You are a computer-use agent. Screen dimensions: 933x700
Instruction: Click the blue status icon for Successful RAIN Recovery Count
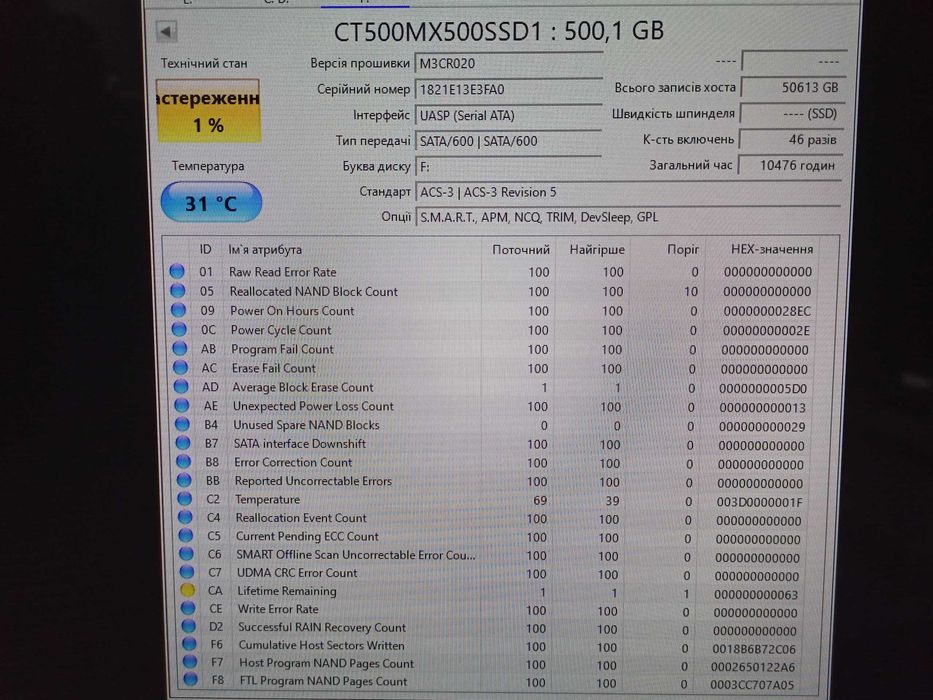(189, 626)
